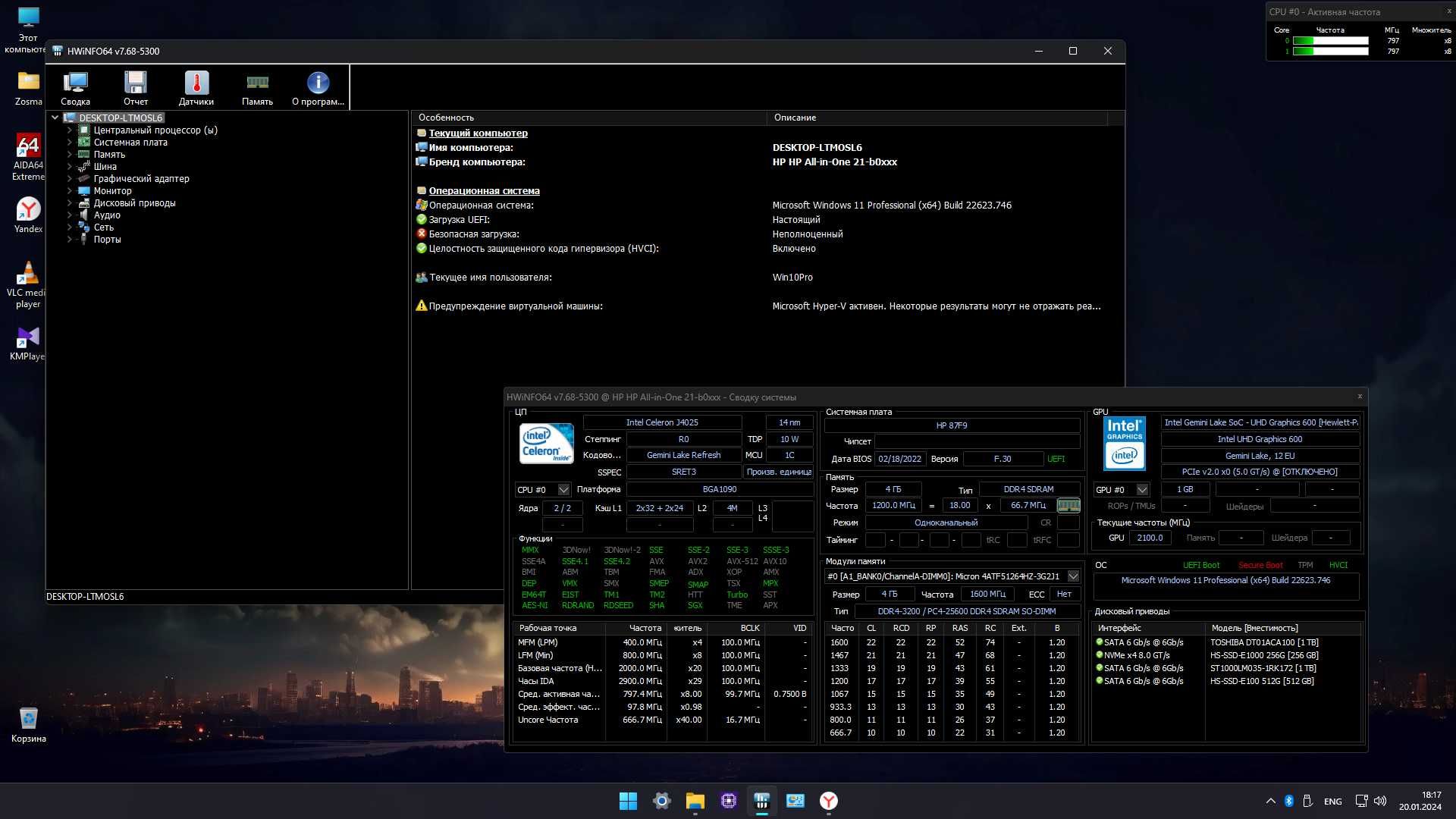Click the memory module icon next to 66.7 МГц
The height and width of the screenshot is (819, 1456).
(x=1068, y=505)
